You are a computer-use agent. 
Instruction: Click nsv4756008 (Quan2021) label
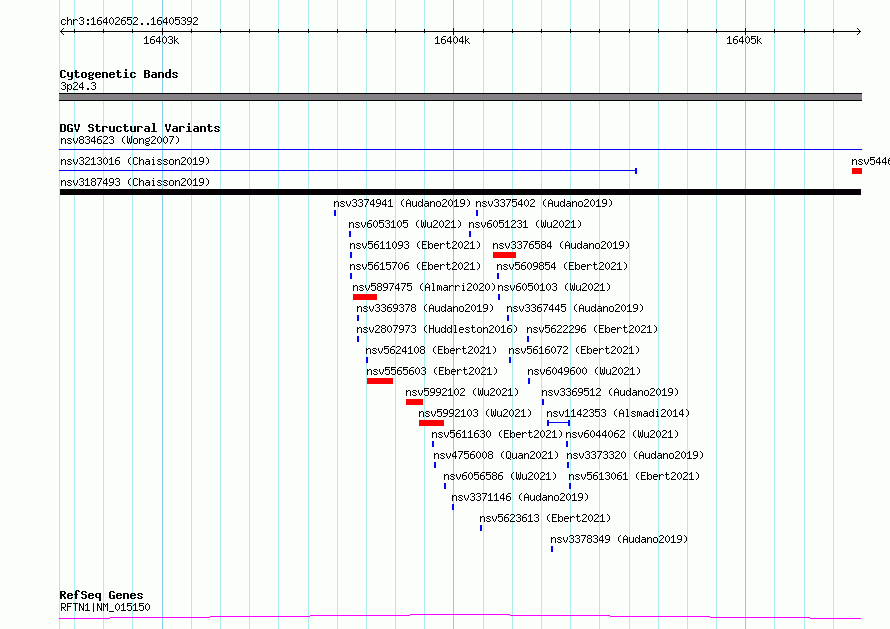496,455
